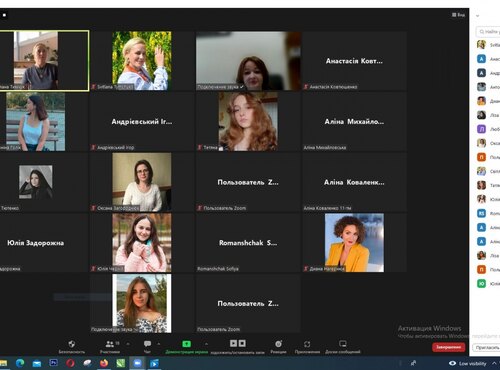Viewport: 500px width, 370px height.
Task: Click the participants search field
Action: (x=488, y=32)
